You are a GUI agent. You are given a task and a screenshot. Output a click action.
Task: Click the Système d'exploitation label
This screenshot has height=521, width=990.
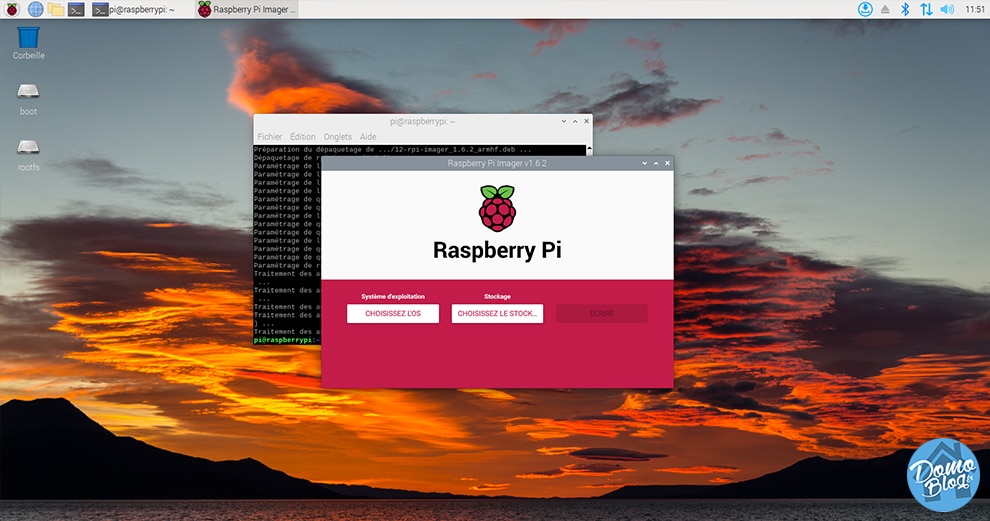point(393,296)
